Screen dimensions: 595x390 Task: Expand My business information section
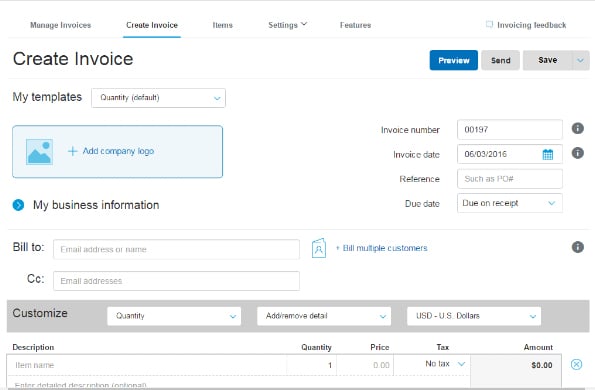(x=18, y=205)
